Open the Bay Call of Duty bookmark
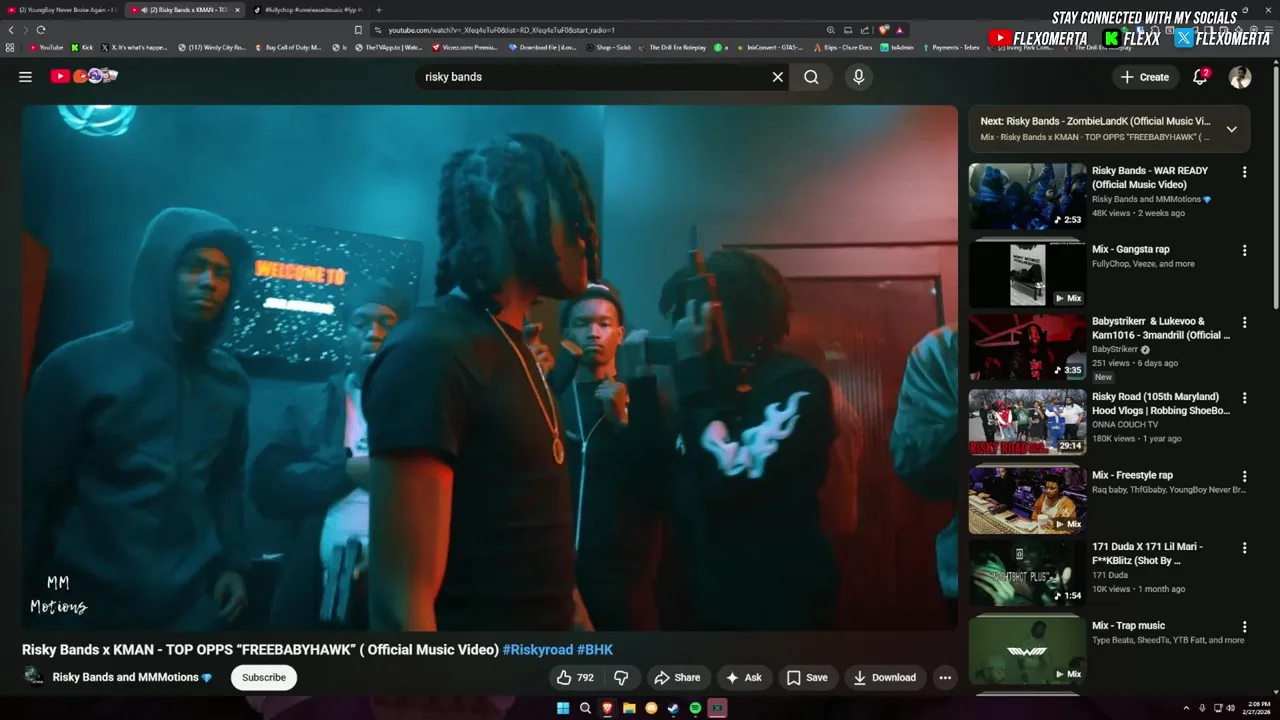 point(288,47)
